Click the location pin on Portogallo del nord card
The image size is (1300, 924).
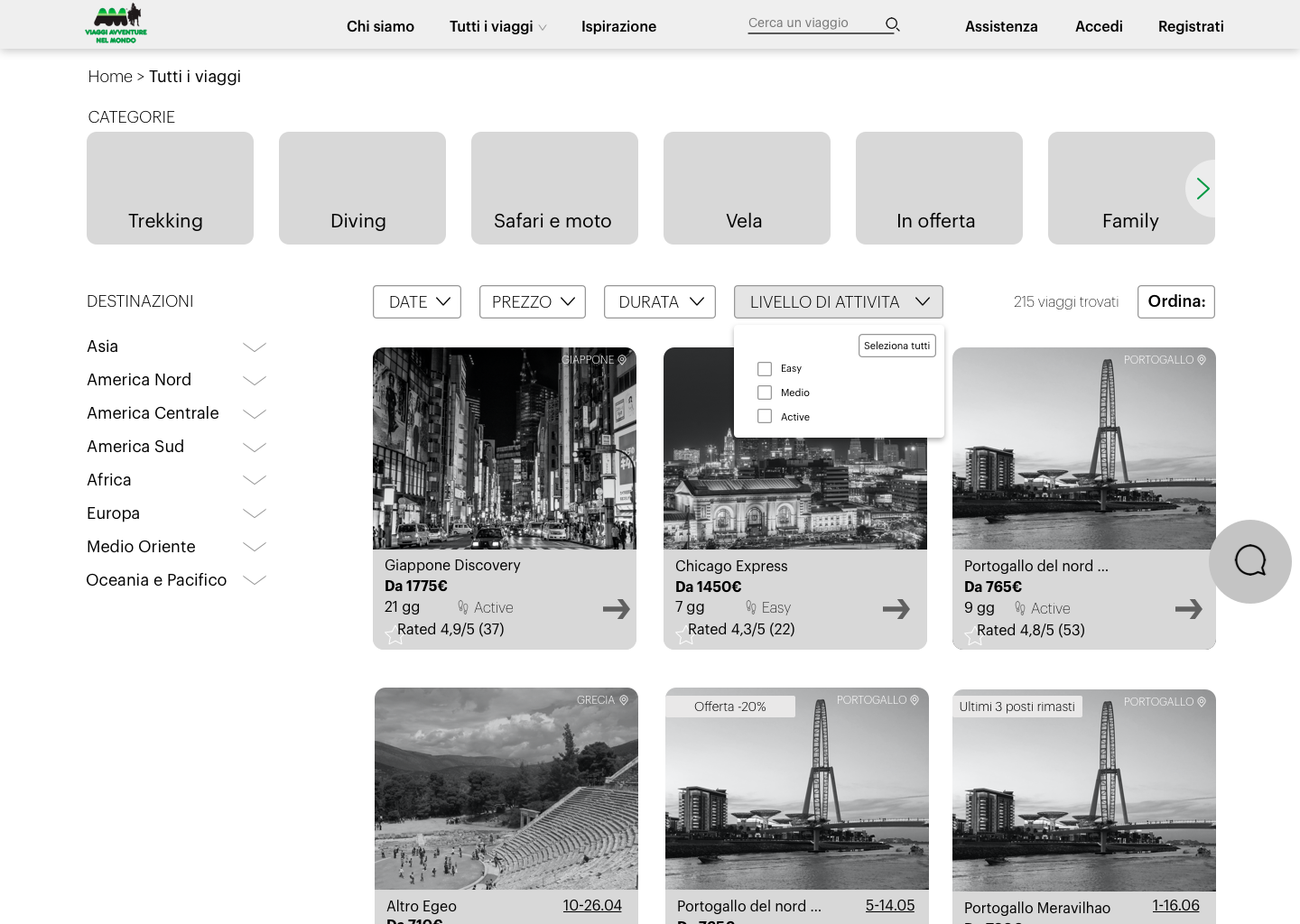click(x=1202, y=359)
